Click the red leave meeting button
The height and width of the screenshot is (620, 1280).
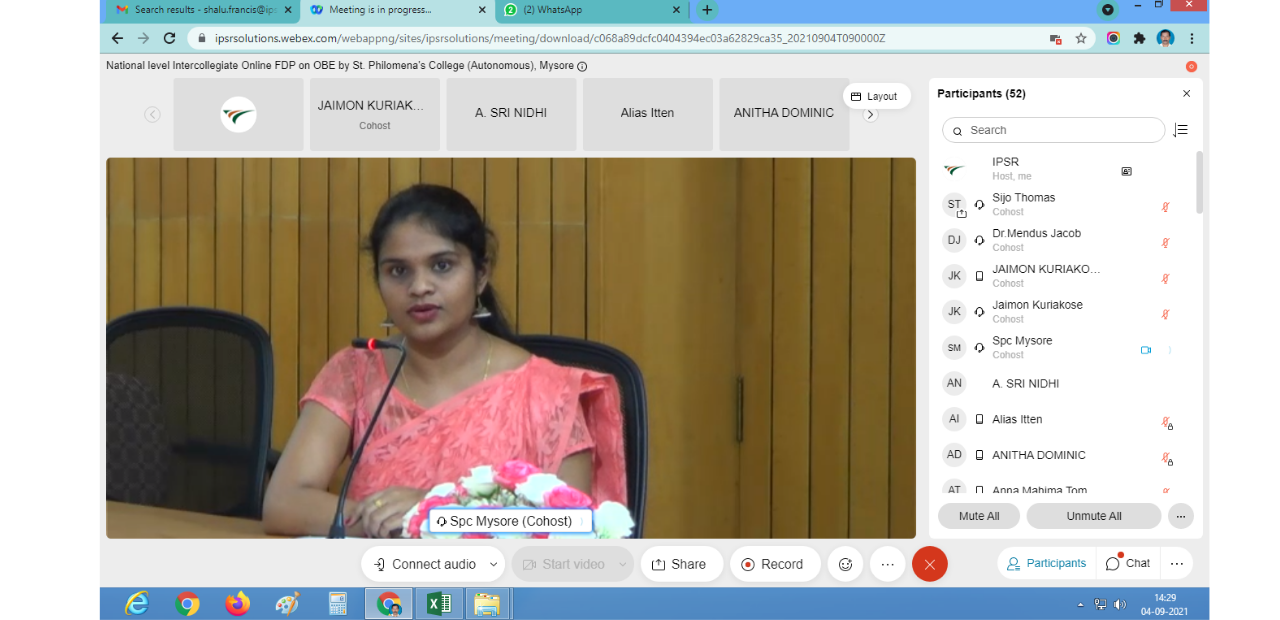click(x=929, y=564)
